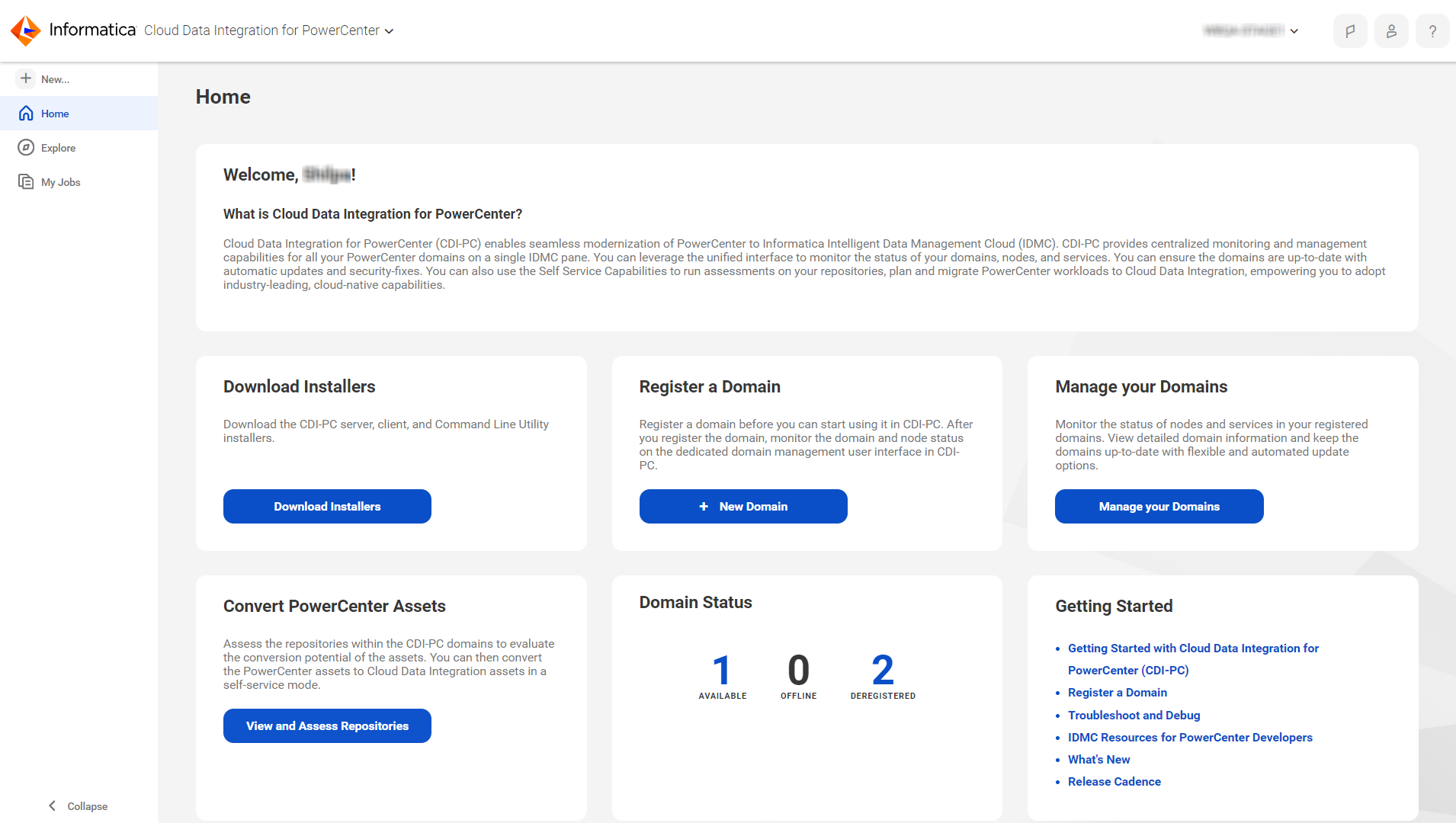Click the Domain Status card title

[x=695, y=603]
